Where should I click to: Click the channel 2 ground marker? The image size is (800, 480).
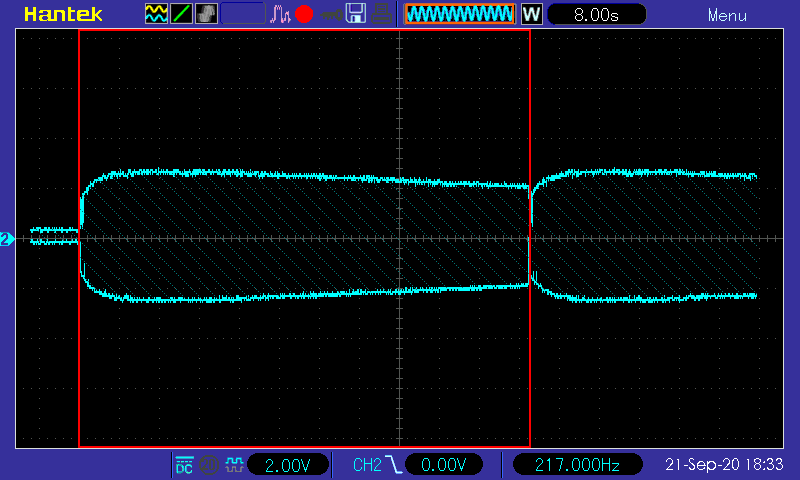pos(7,239)
